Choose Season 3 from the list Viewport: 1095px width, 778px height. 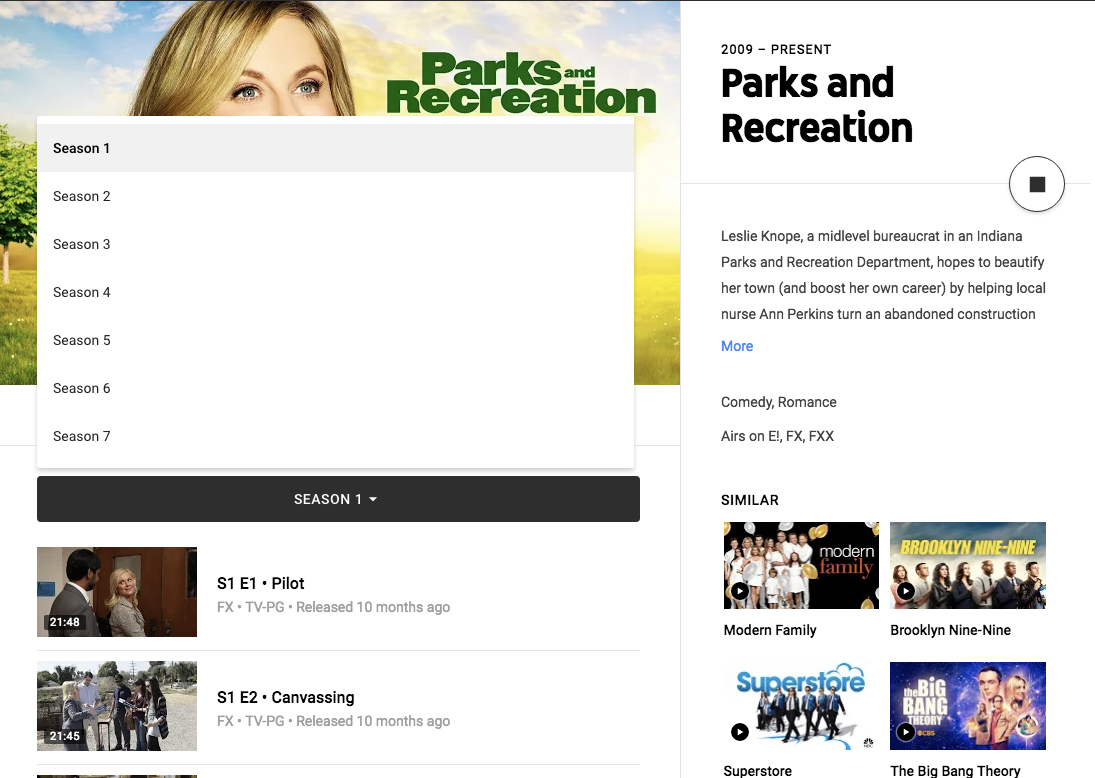coord(335,244)
